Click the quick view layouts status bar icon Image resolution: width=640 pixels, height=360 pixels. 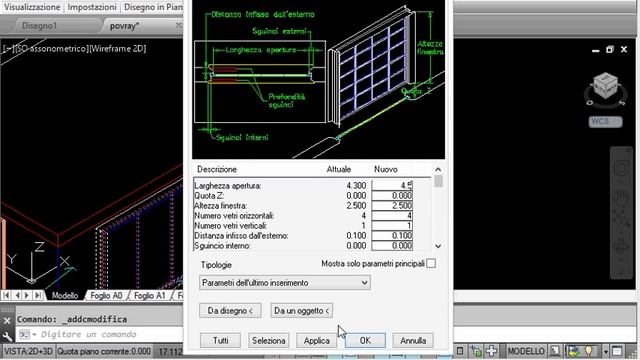555,351
